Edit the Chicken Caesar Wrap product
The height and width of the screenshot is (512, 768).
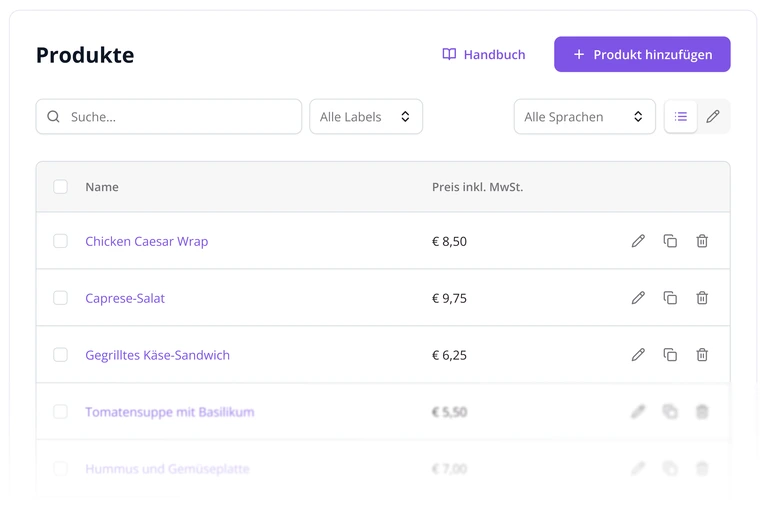(x=638, y=241)
